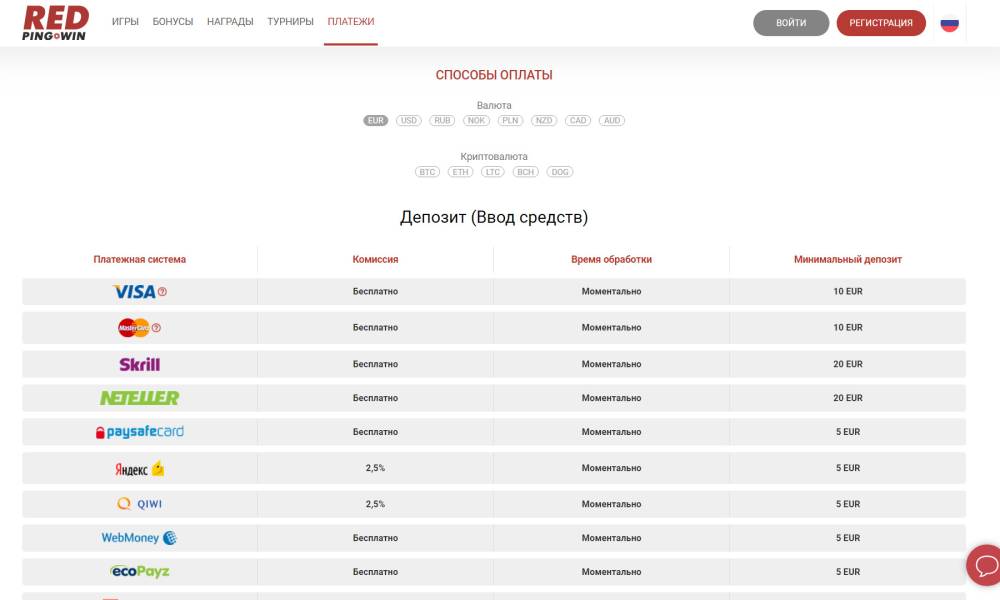1000x600 pixels.
Task: Click the Время обработки column header
Action: click(612, 260)
